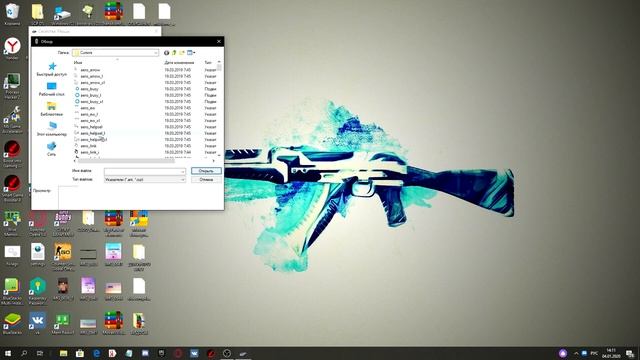Select the aero_link_l cursor file

(x=89, y=152)
